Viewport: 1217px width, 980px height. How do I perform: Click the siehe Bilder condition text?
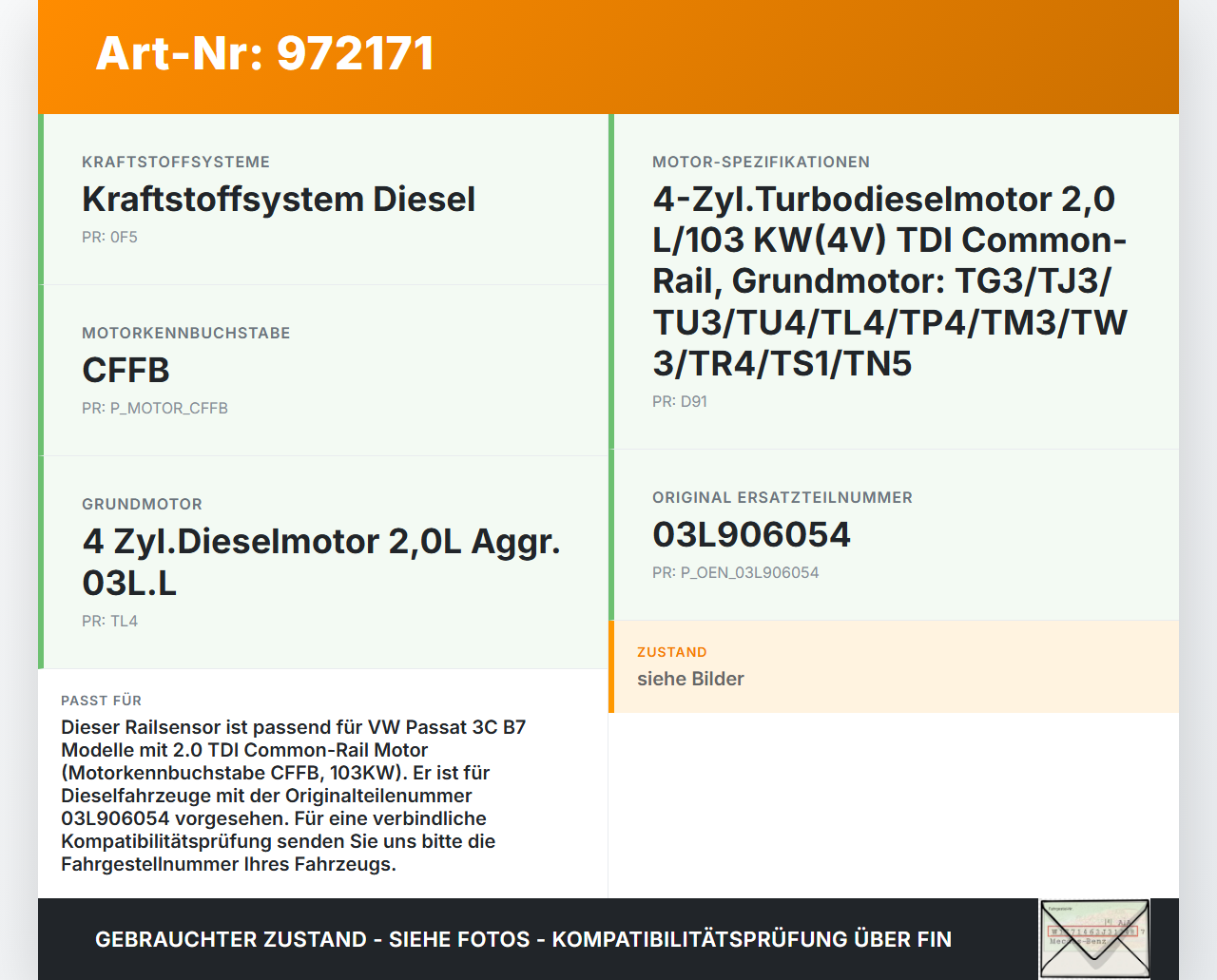690,680
